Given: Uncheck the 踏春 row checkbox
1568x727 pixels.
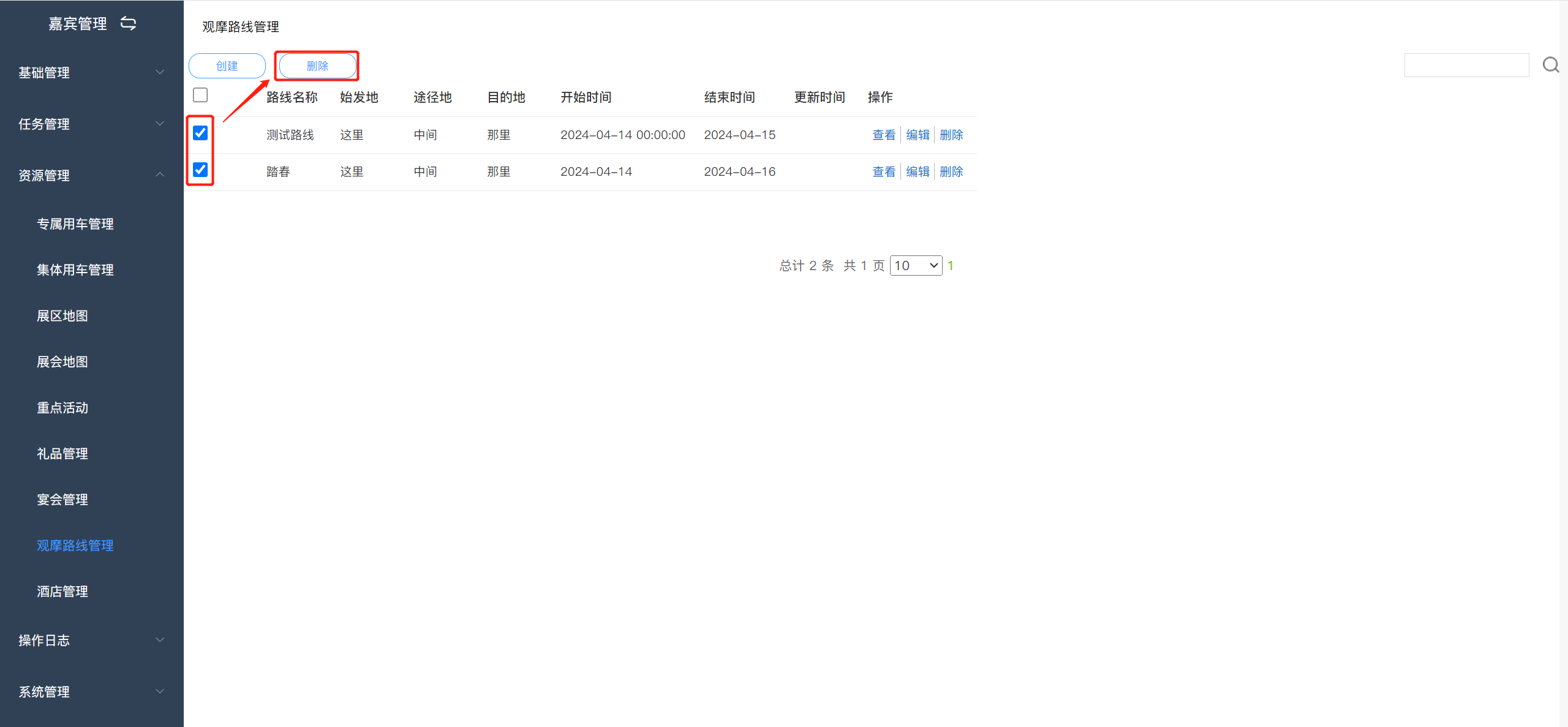Looking at the screenshot, I should pos(200,170).
